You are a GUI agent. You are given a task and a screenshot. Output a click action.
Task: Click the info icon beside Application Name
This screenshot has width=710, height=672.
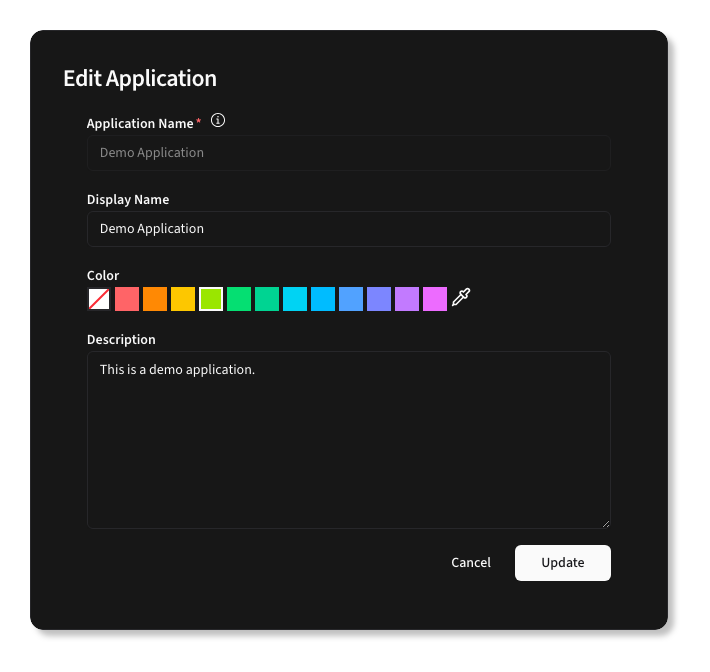coord(218,121)
